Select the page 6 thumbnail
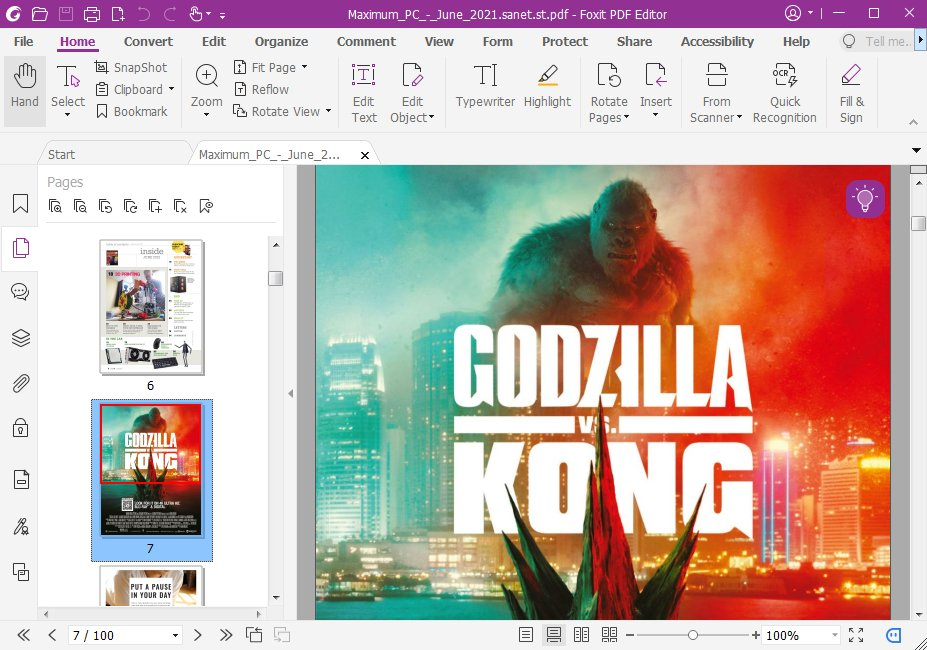Screen dimensions: 927x650 (151, 306)
